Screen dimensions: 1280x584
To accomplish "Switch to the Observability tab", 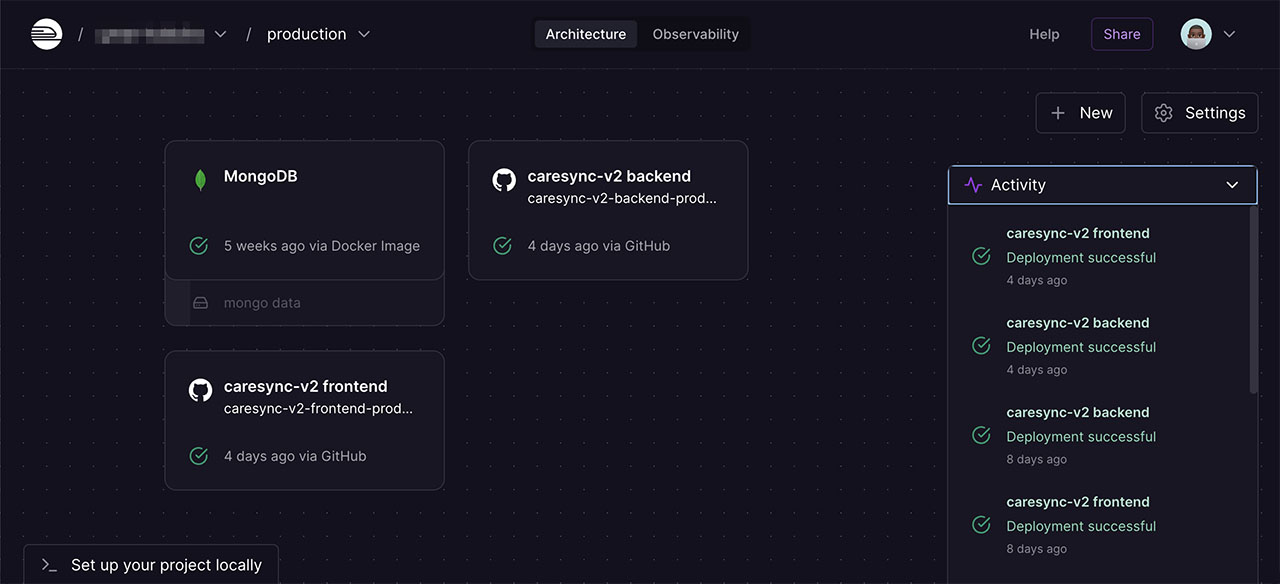I will point(695,34).
